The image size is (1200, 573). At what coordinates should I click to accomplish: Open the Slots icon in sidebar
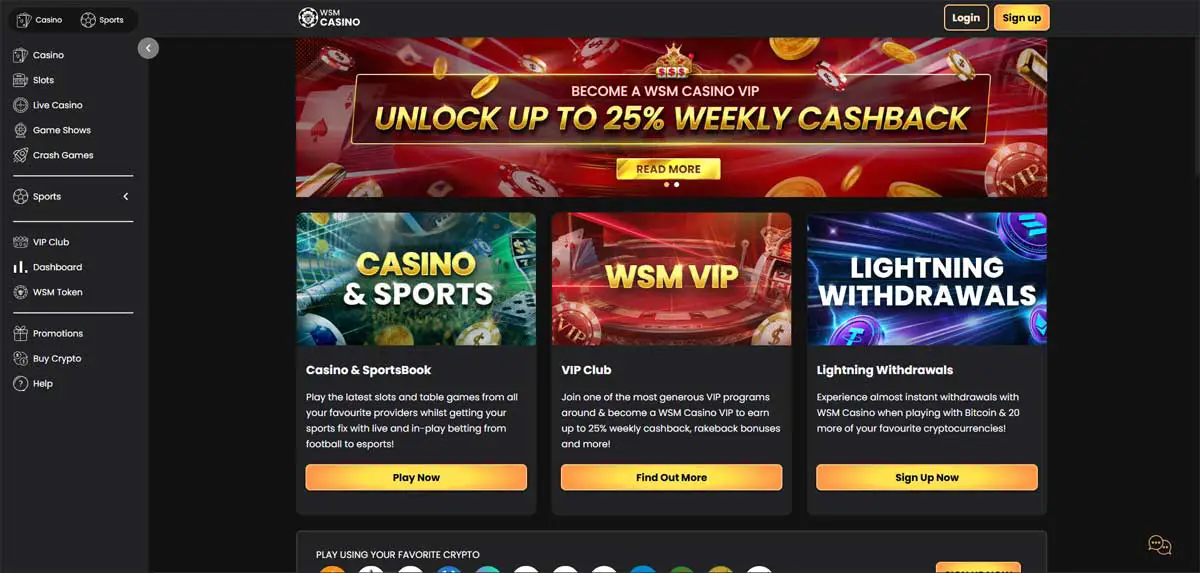click(20, 80)
